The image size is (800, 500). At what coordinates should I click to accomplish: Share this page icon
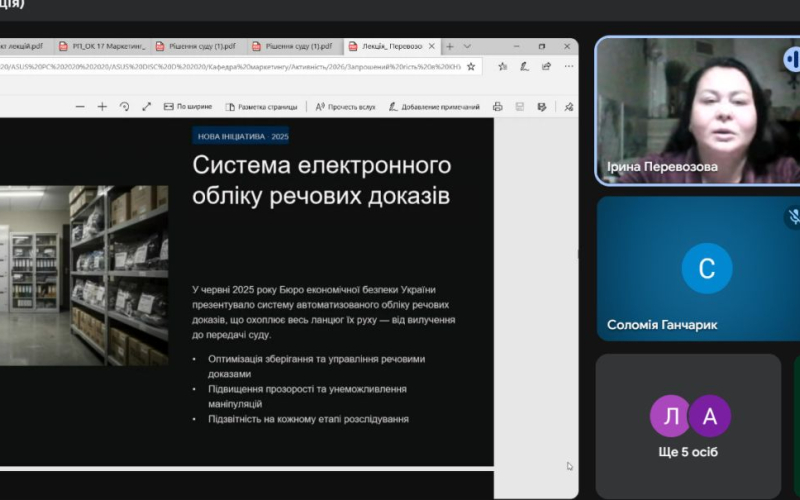click(546, 66)
